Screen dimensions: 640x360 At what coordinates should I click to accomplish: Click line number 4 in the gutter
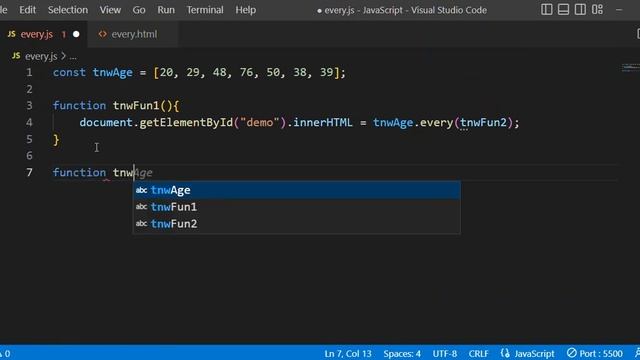(x=29, y=122)
